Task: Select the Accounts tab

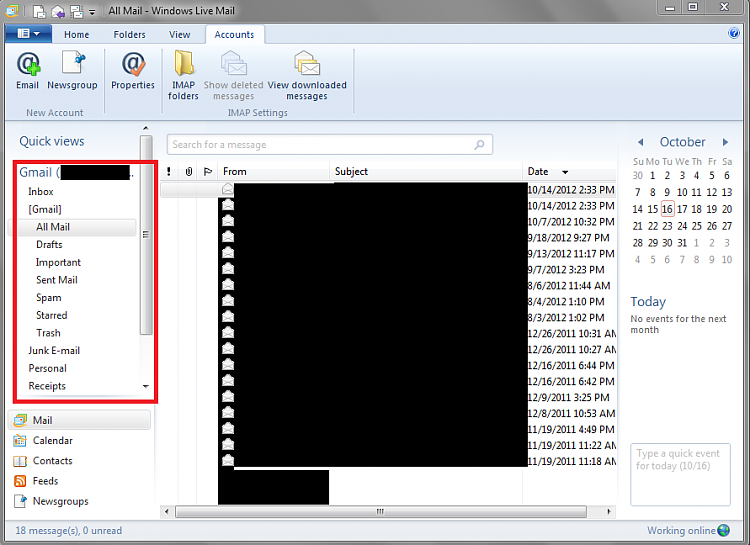Action: coord(234,34)
